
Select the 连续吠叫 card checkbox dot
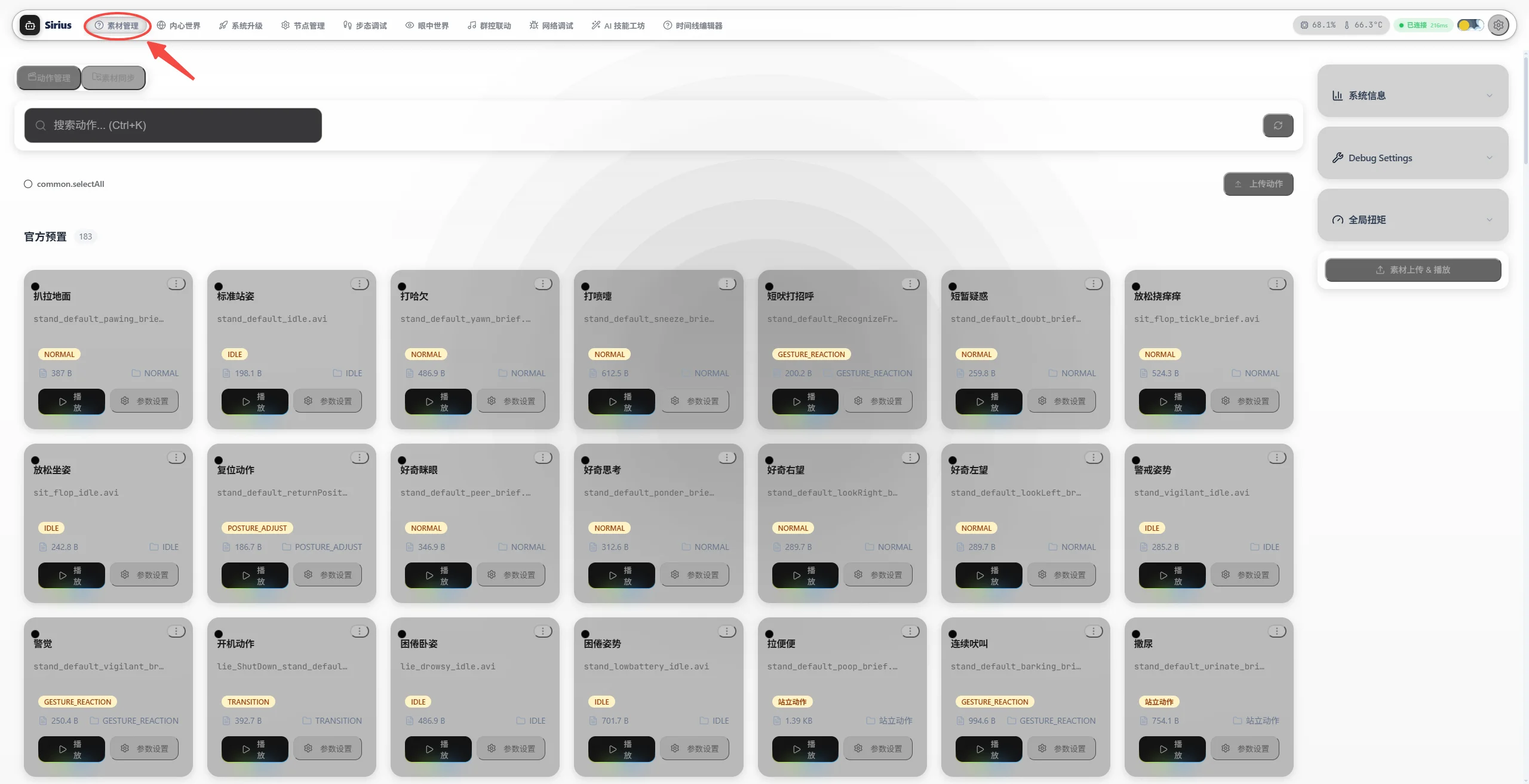click(953, 634)
